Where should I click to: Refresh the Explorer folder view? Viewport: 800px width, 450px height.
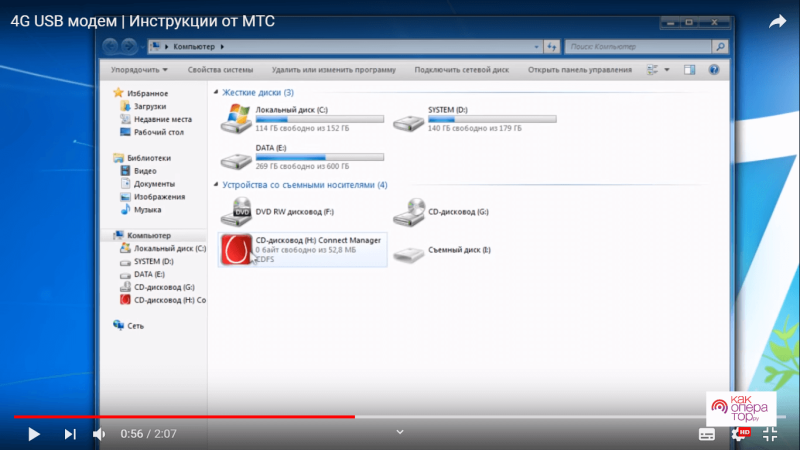552,46
